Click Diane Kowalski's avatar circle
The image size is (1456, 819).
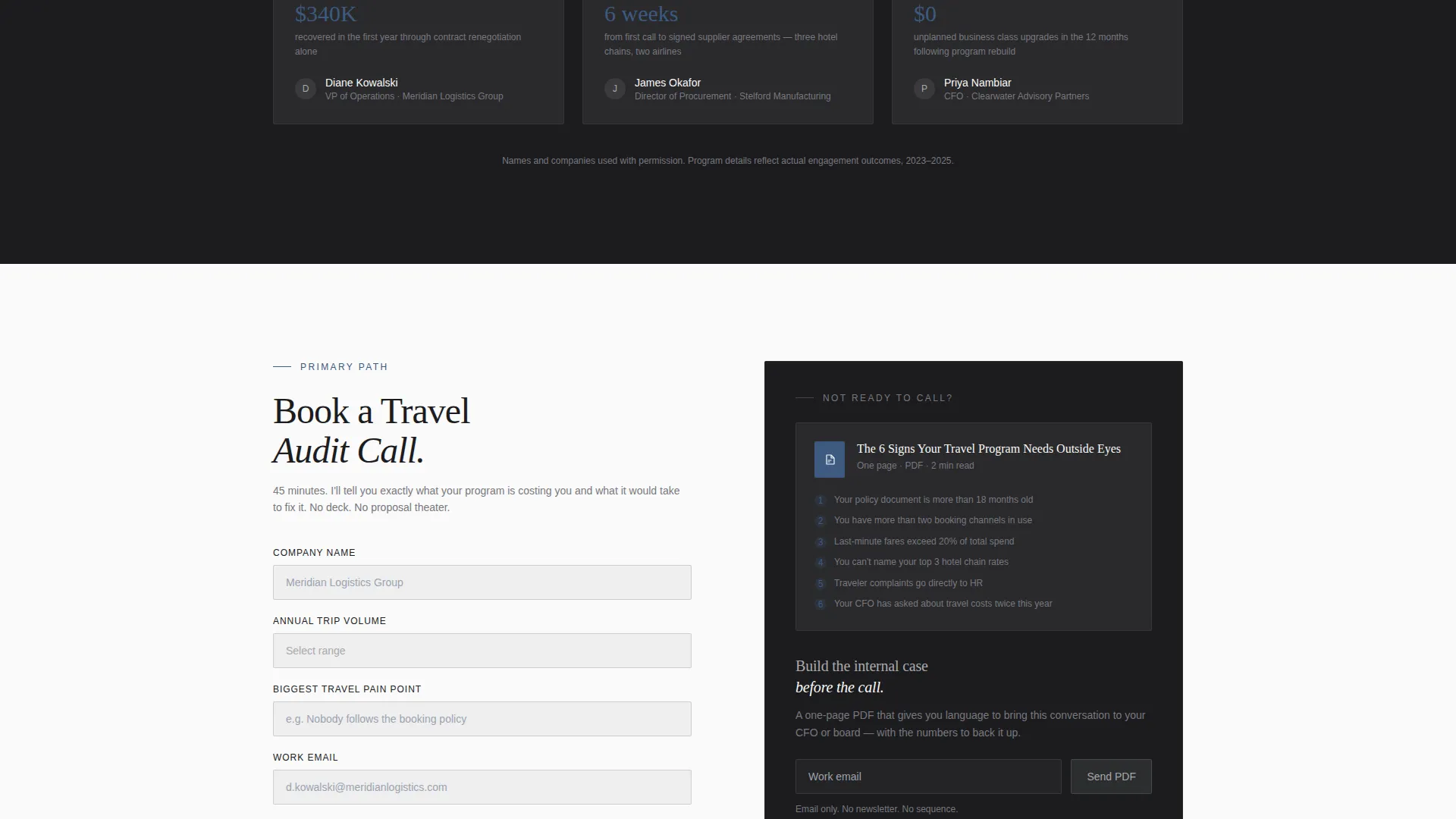tap(306, 89)
